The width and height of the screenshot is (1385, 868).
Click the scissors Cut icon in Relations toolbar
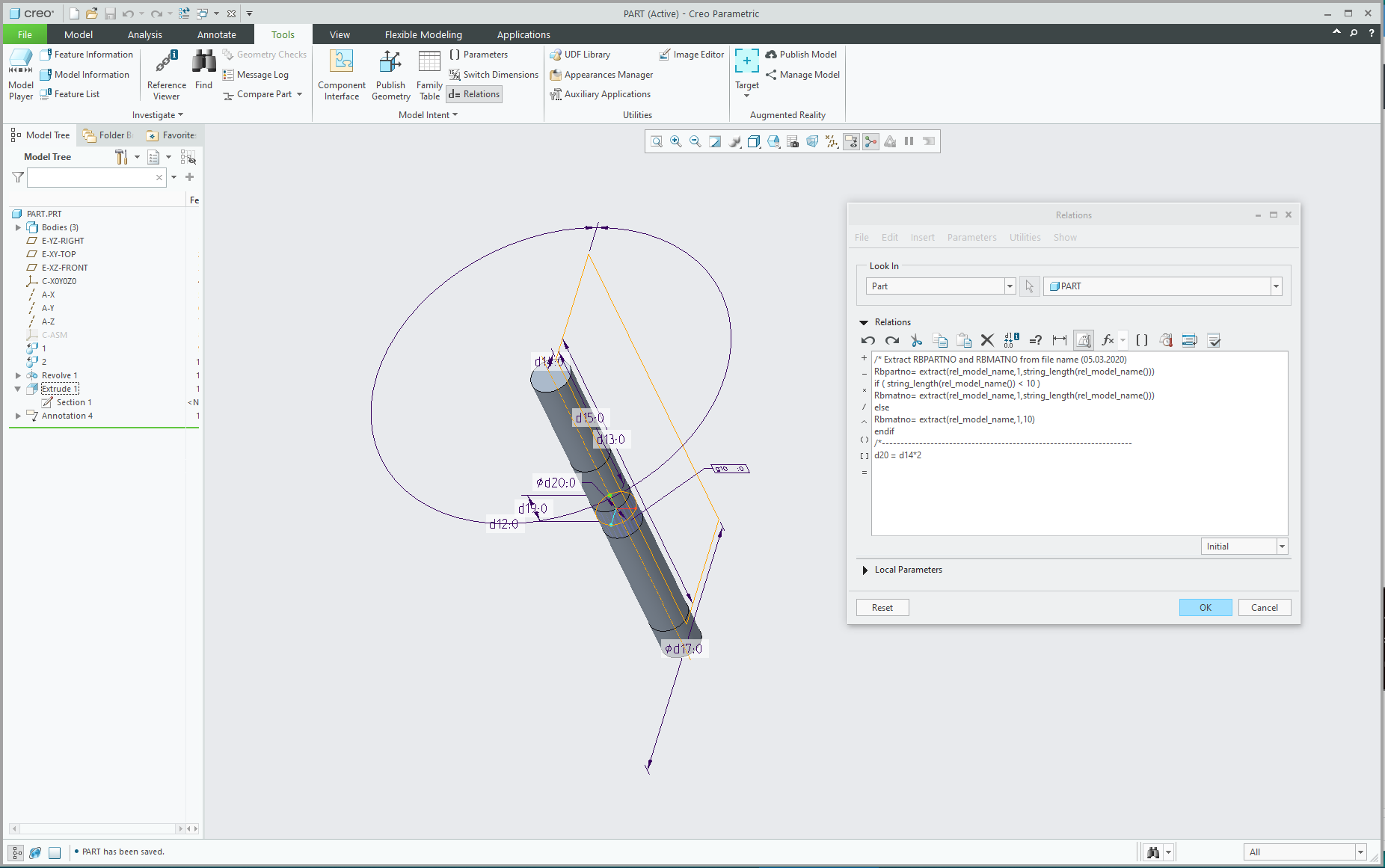coord(916,341)
